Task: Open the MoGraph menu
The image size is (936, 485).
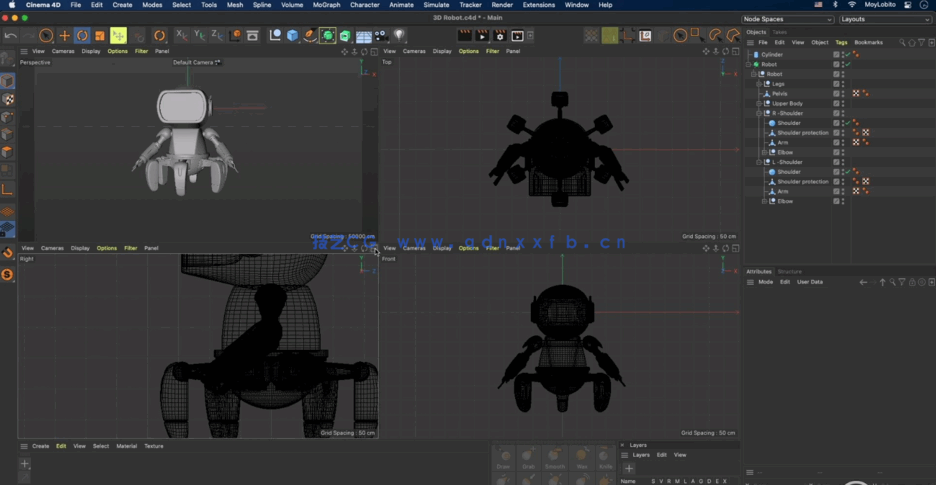Action: click(x=326, y=5)
